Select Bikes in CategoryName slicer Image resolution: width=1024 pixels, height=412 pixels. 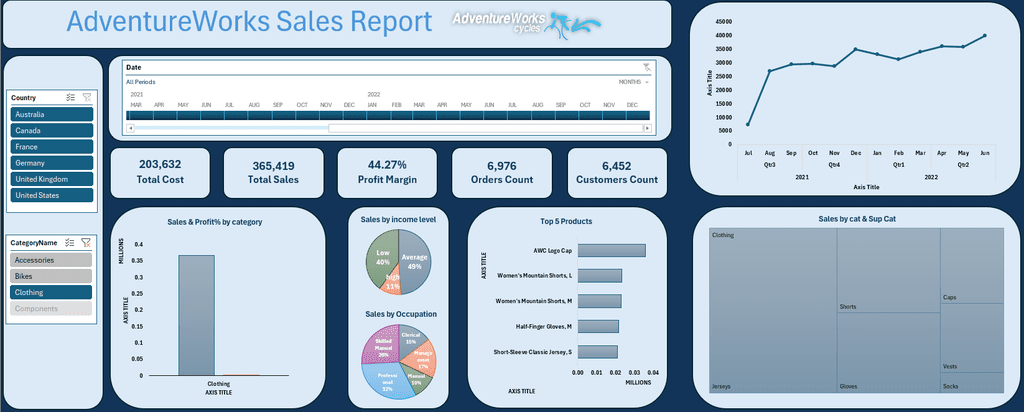52,276
